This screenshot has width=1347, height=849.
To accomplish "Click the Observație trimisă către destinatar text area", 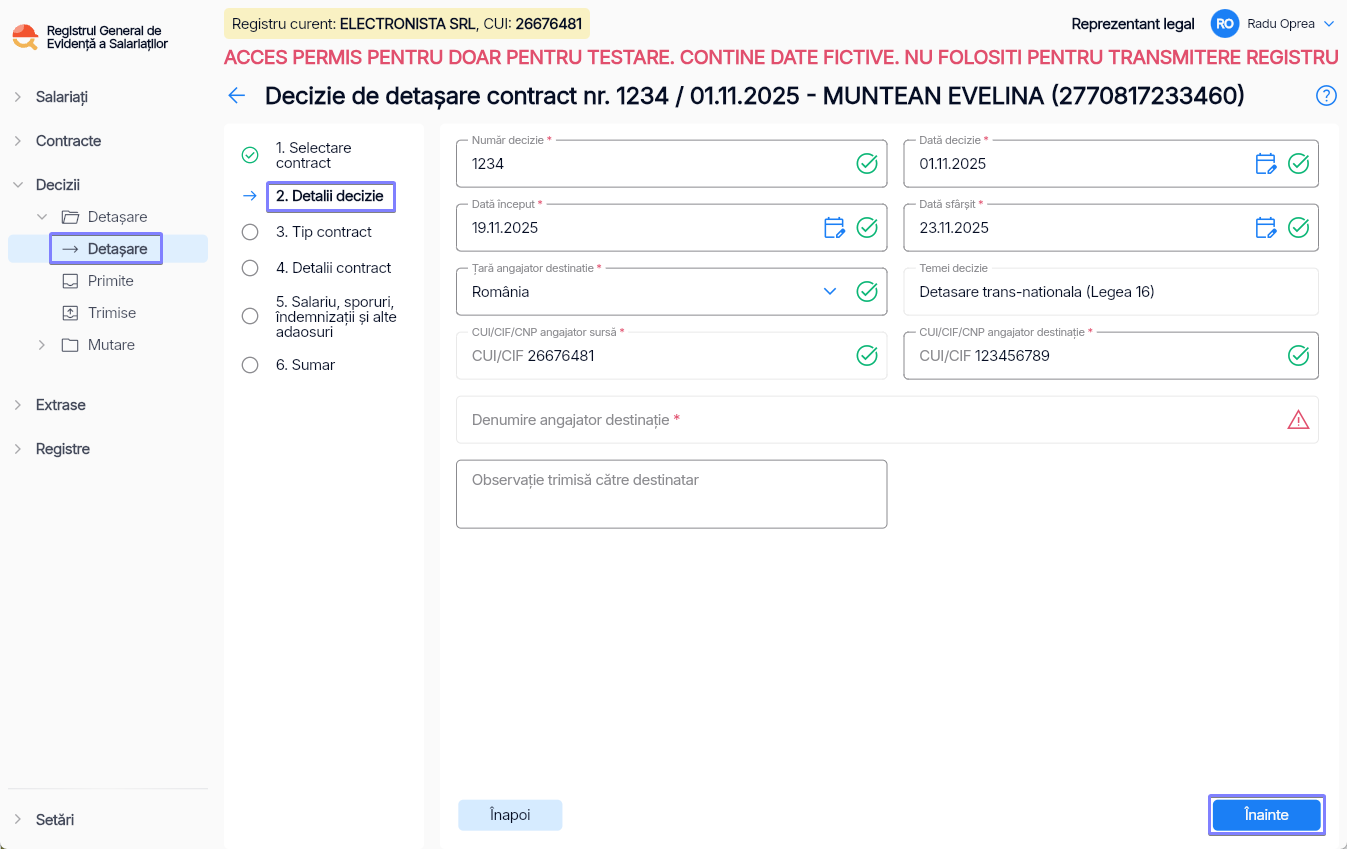I will pyautogui.click(x=672, y=494).
